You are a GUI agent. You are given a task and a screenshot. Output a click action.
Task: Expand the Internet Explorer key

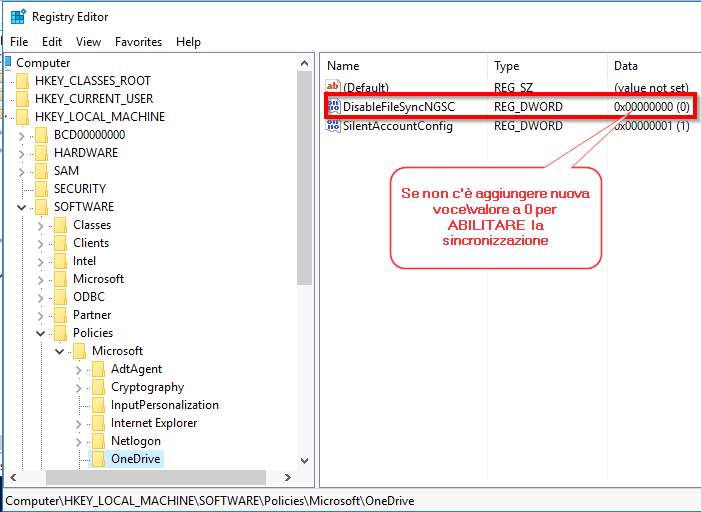78,424
